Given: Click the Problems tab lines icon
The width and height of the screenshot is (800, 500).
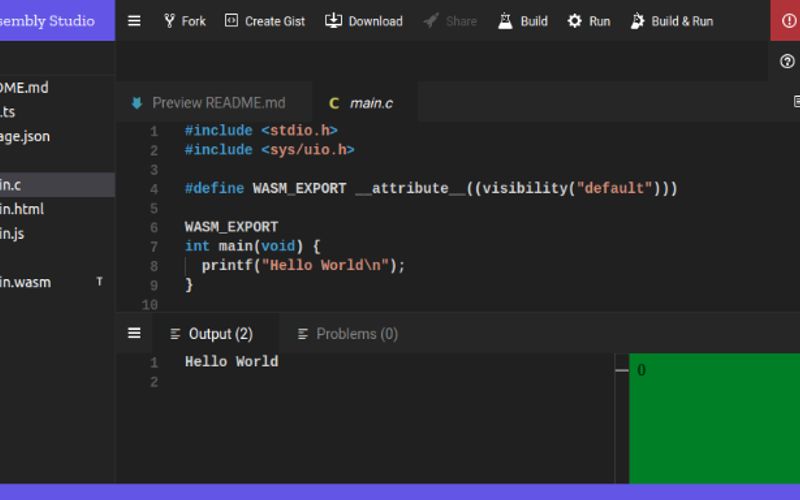Looking at the screenshot, I should (x=303, y=334).
